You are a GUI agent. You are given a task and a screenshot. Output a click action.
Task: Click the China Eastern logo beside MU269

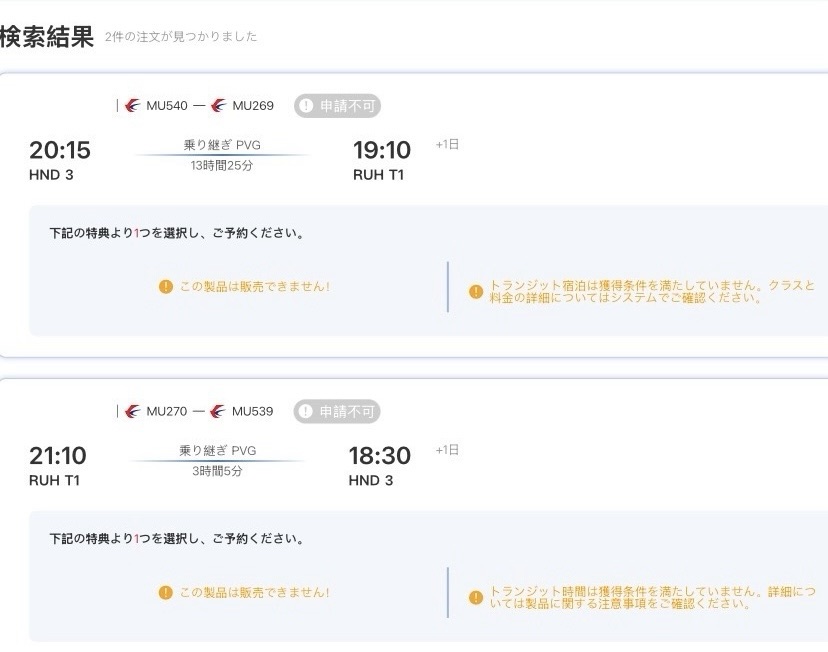pyautogui.click(x=219, y=106)
